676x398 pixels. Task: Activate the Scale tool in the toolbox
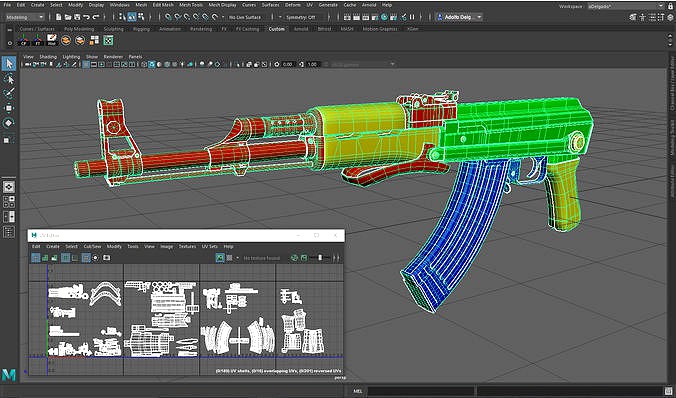tap(9, 140)
